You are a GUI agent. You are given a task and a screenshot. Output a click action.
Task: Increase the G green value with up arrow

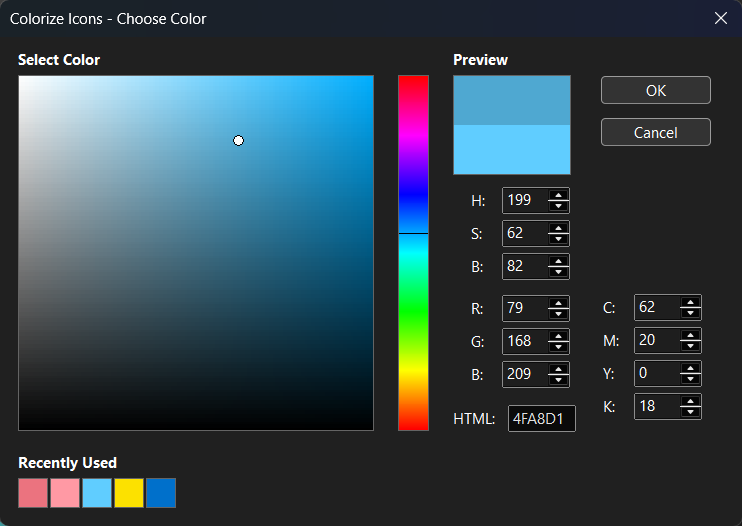pyautogui.click(x=558, y=336)
